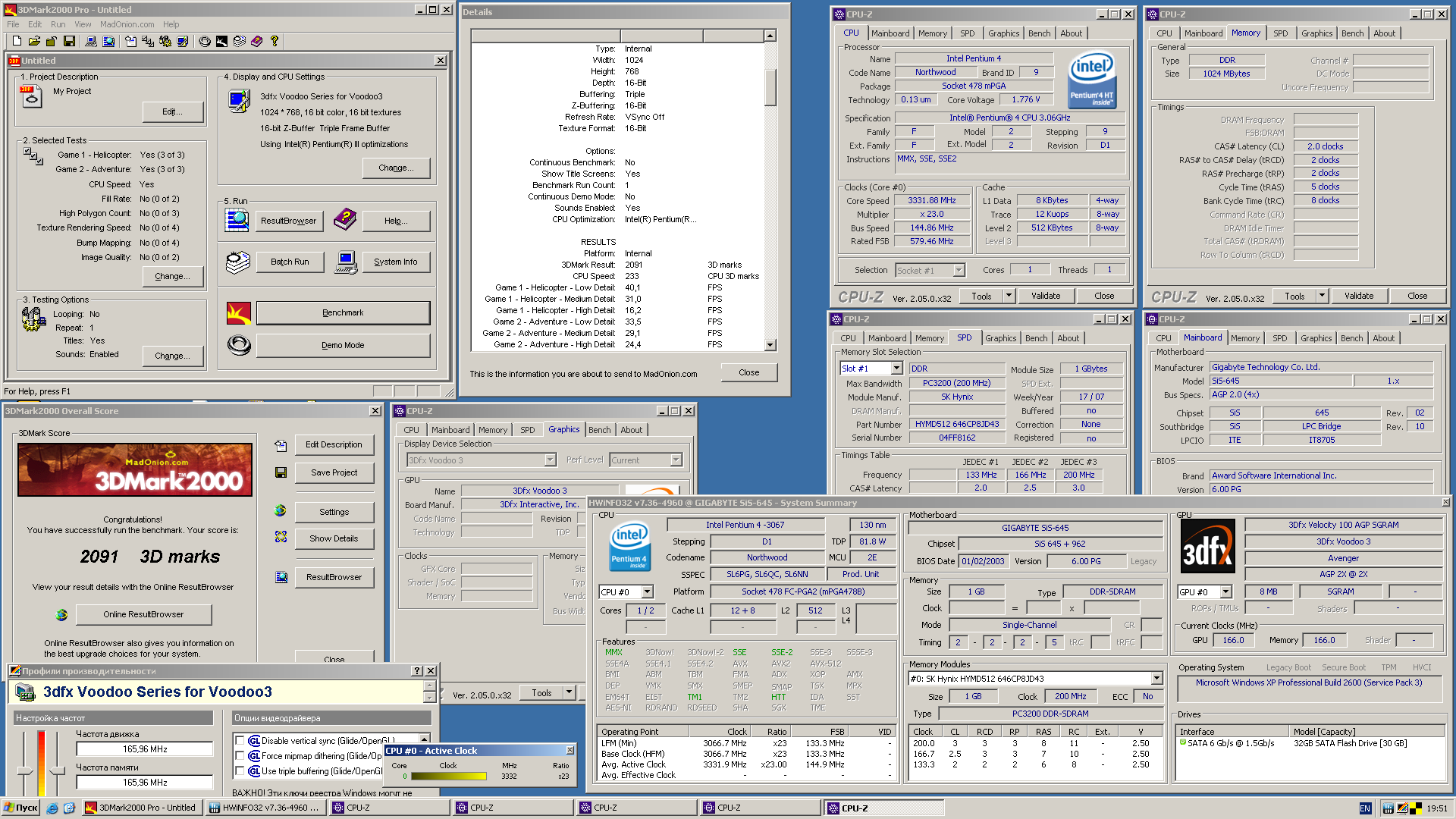Click the engine frequency slider handle
This screenshot has height=819, width=1456.
(x=25, y=770)
